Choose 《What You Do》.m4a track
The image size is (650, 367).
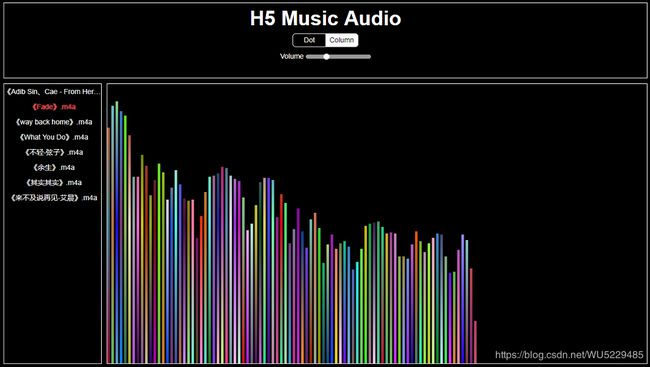click(x=53, y=137)
